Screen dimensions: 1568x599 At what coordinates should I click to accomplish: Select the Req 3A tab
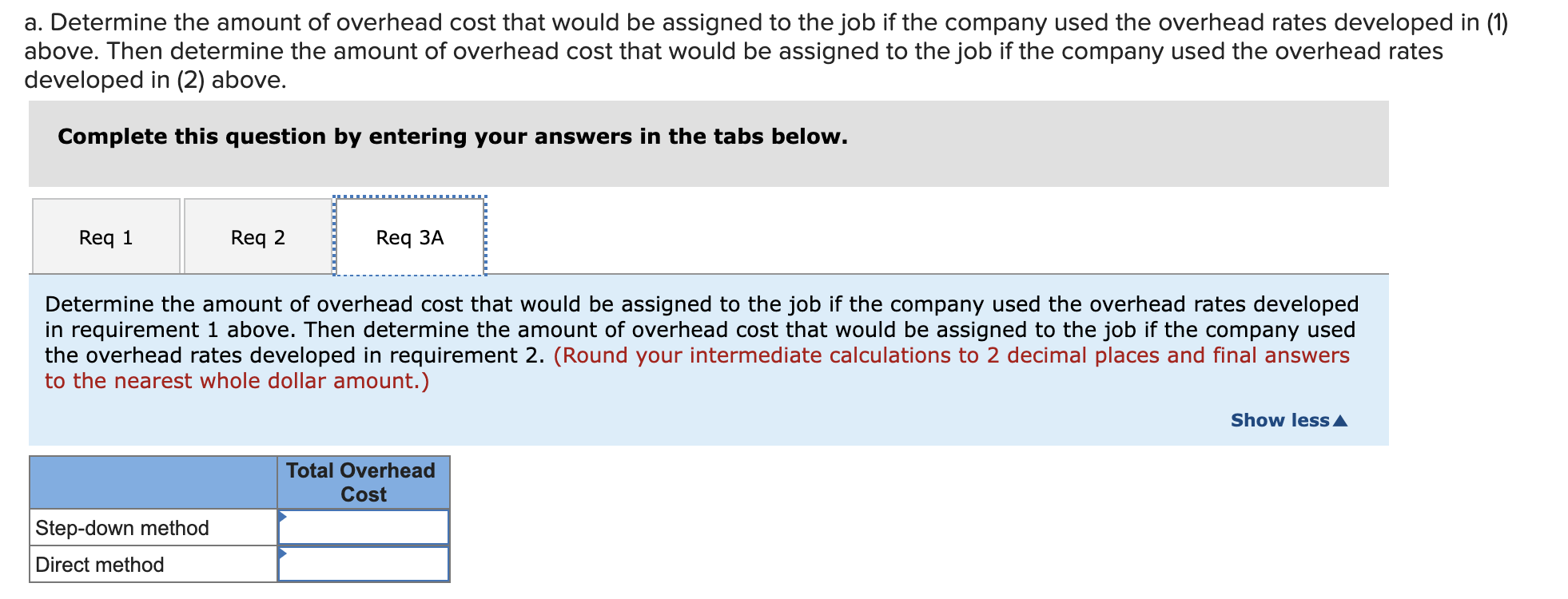(x=409, y=236)
